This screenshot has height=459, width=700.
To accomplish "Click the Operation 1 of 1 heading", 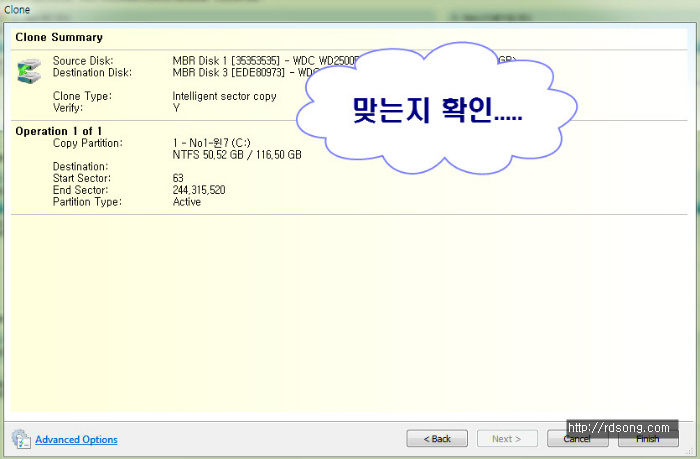I will 58,131.
